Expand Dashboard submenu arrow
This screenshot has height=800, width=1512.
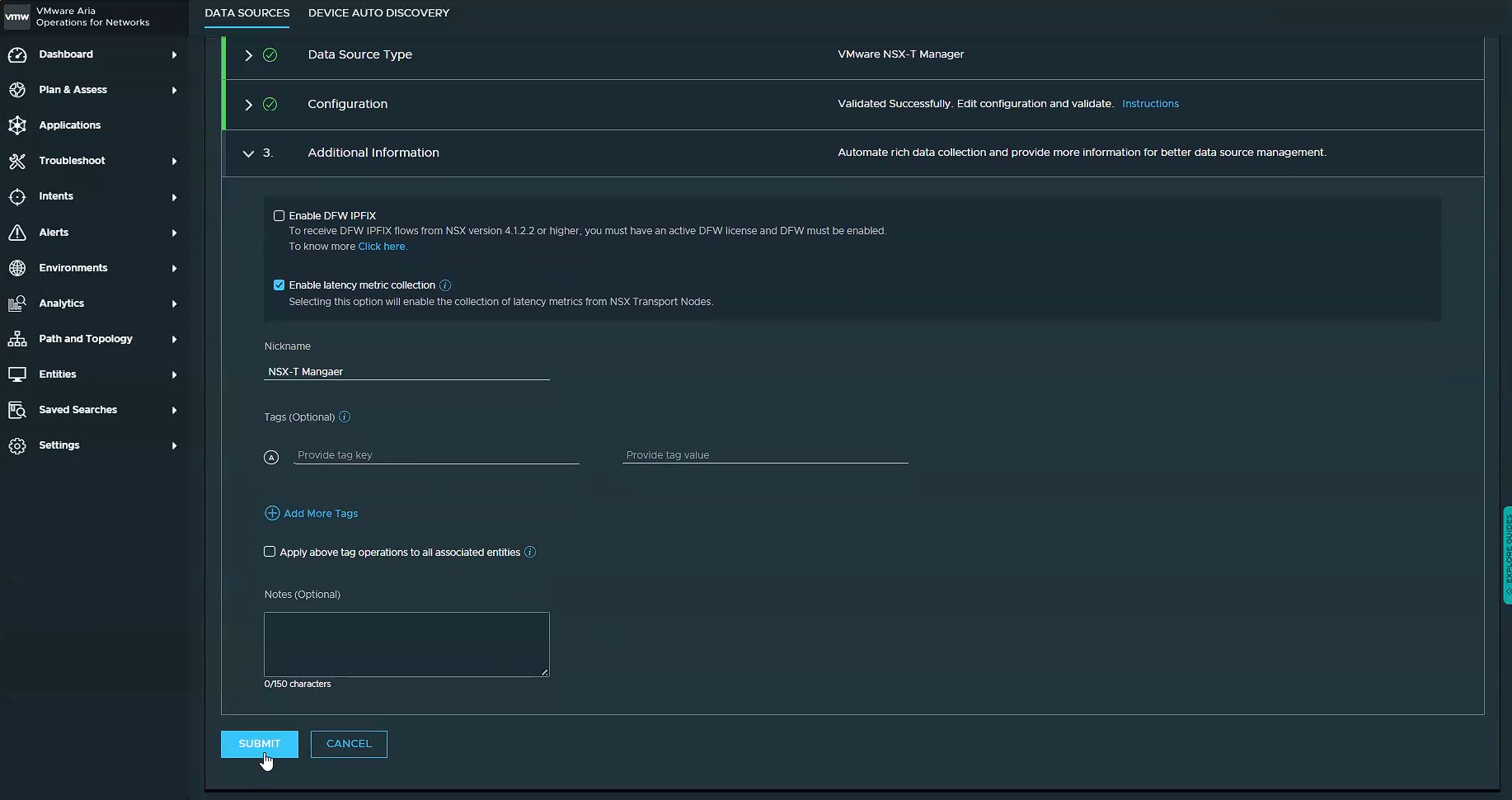pos(174,54)
